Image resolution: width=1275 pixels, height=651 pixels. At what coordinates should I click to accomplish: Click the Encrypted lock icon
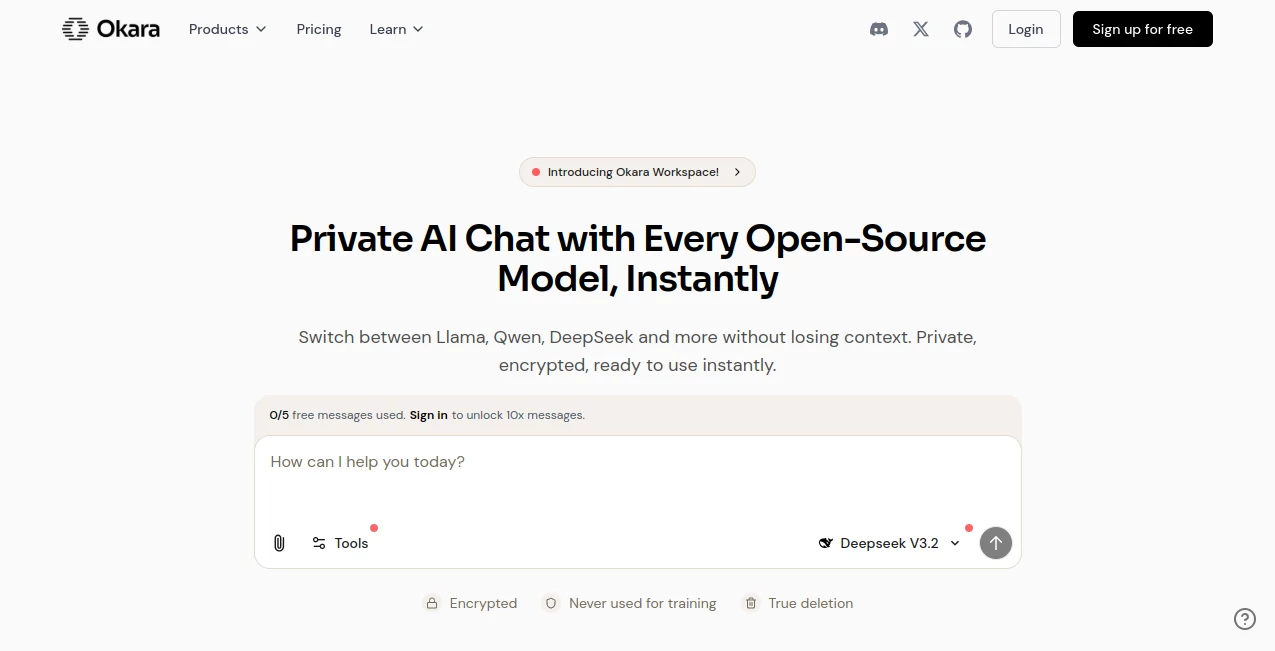pyautogui.click(x=432, y=603)
